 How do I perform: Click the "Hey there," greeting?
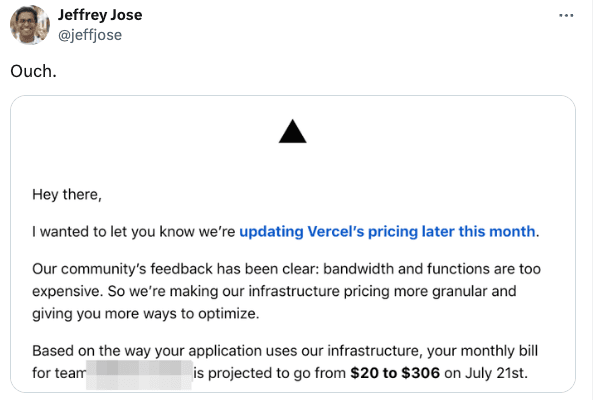(67, 195)
